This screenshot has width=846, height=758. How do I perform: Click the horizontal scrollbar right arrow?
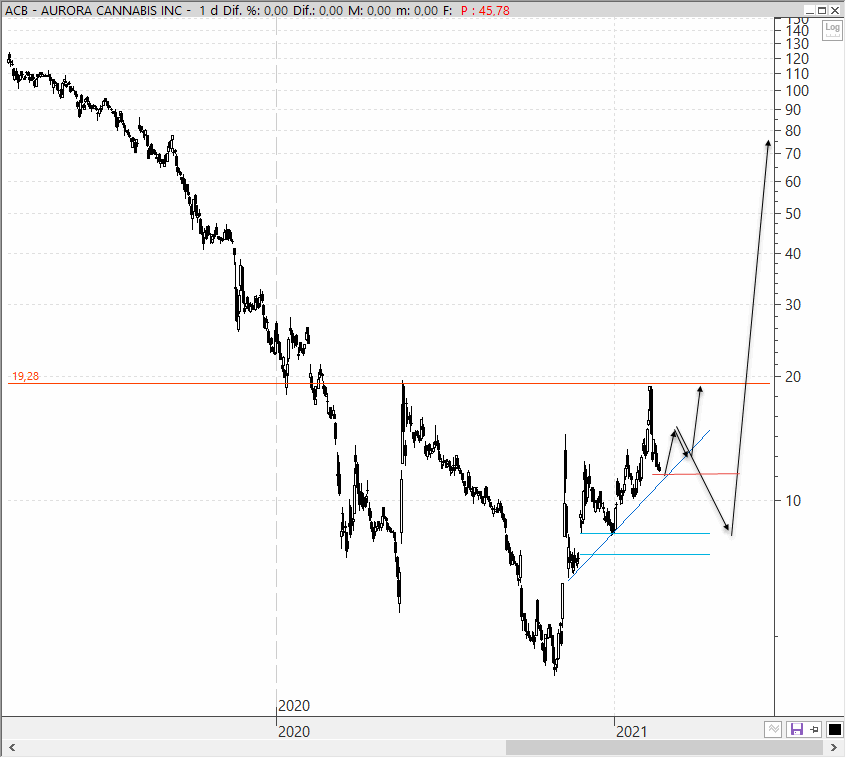pos(834,748)
